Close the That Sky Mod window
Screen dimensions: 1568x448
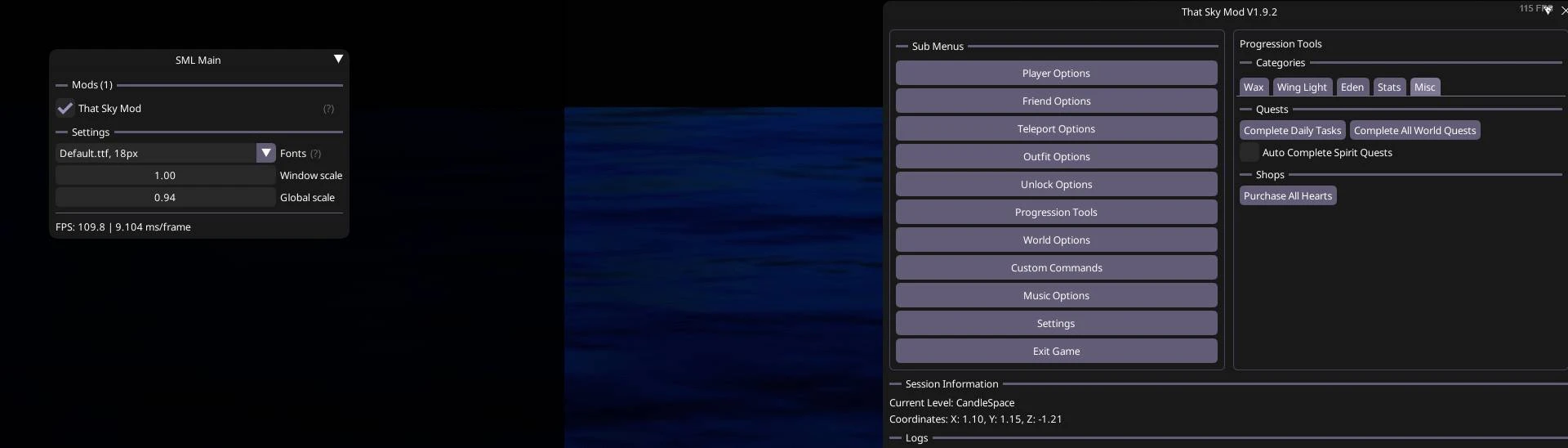pos(1564,11)
